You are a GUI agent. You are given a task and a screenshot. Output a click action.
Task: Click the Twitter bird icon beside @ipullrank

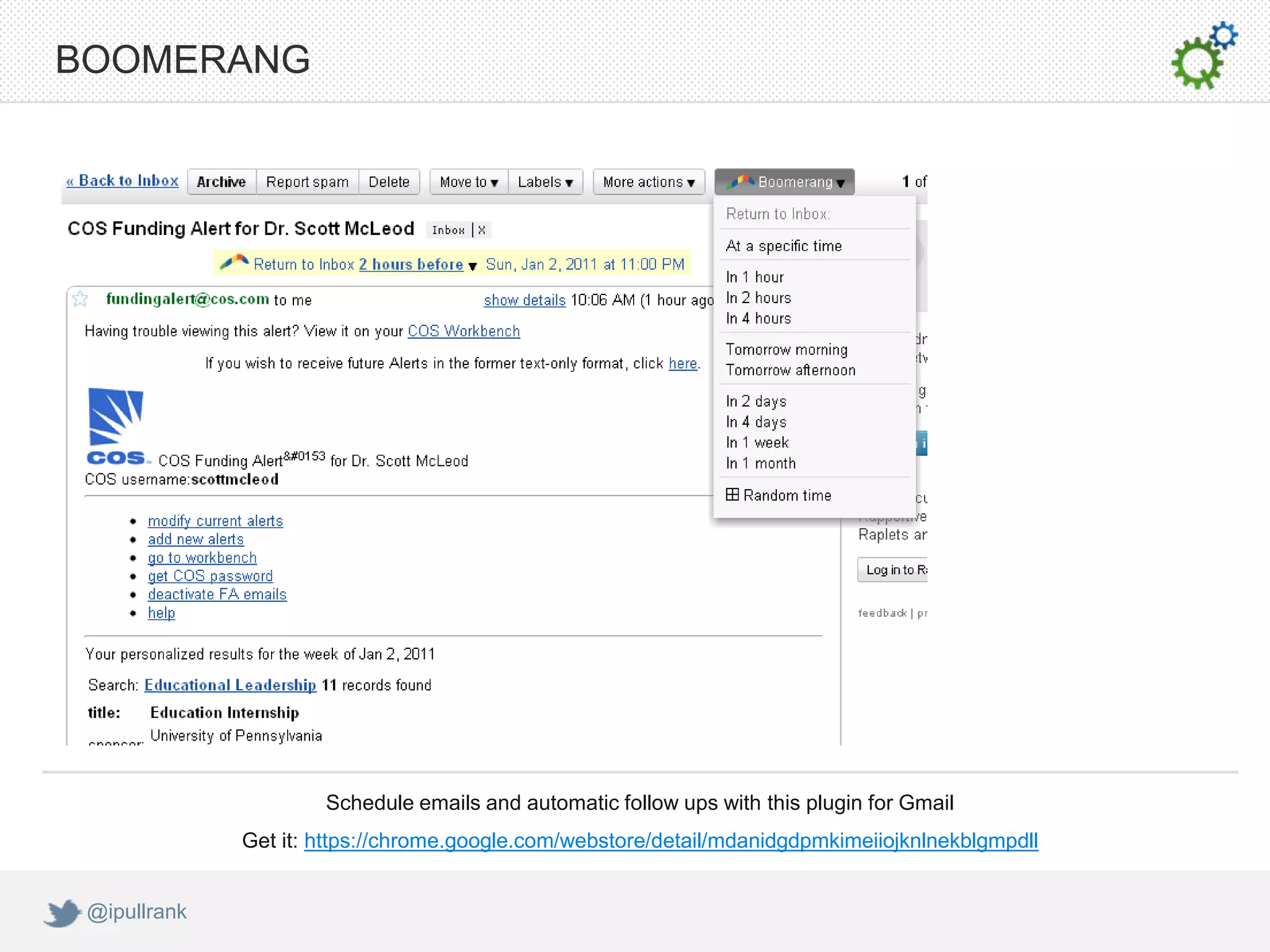[x=62, y=912]
